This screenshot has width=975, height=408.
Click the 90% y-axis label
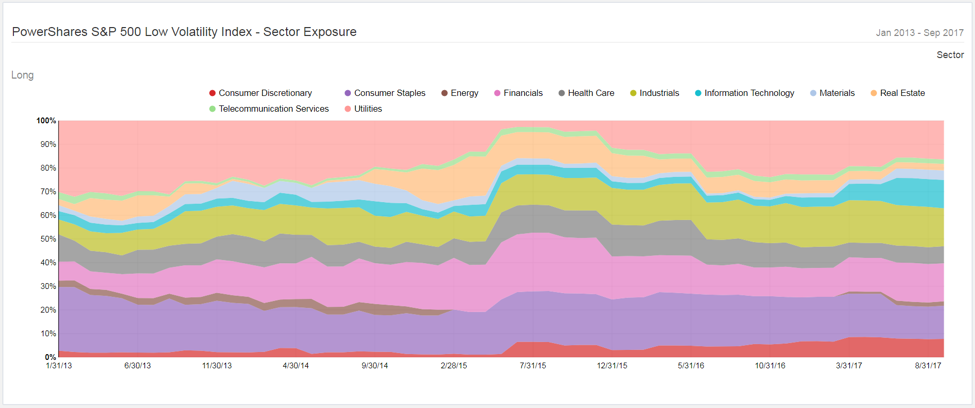point(49,144)
